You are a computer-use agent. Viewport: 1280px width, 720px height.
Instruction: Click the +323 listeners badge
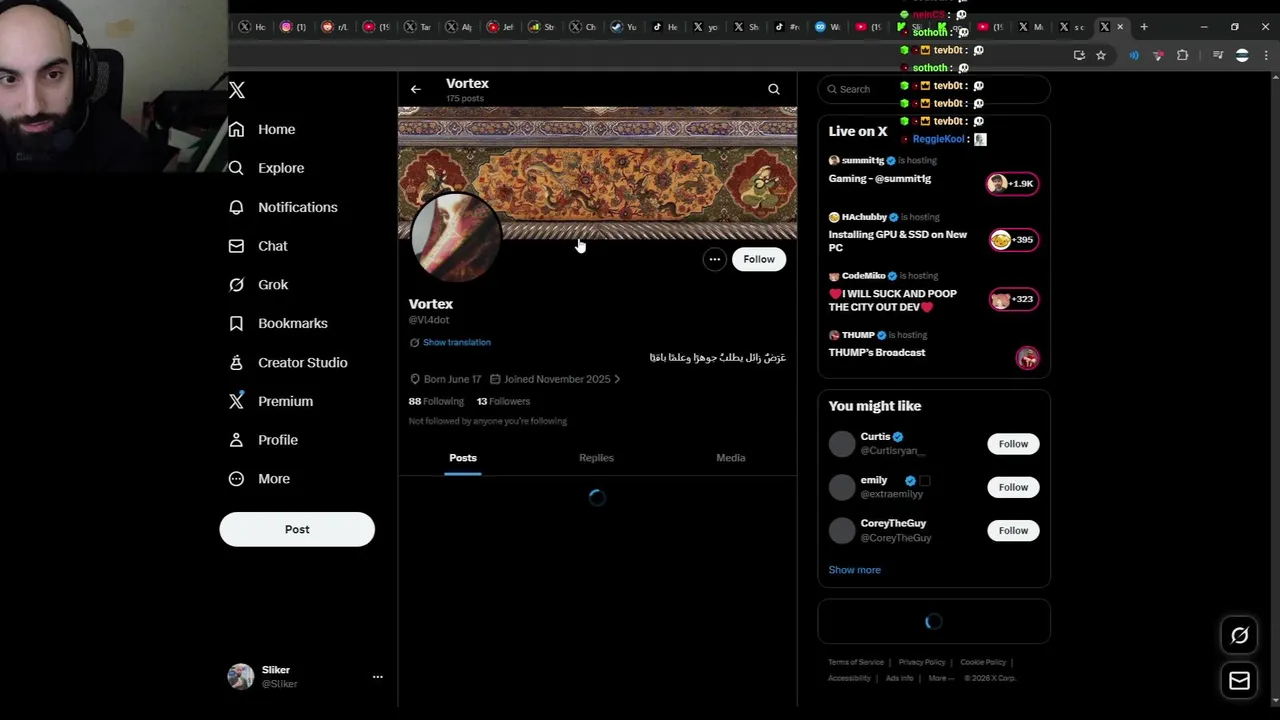pos(1013,299)
